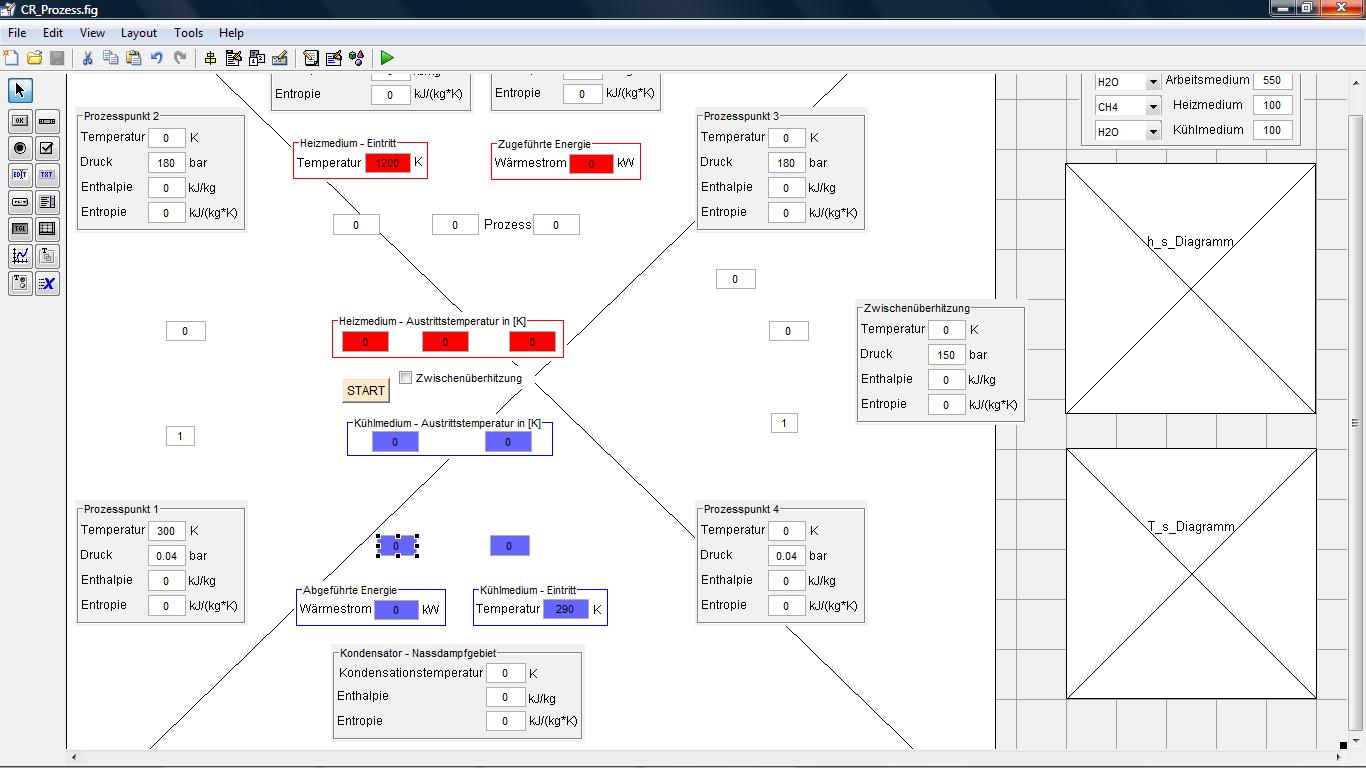Toggle the Zwischenüberhitzung checkbox

click(405, 378)
